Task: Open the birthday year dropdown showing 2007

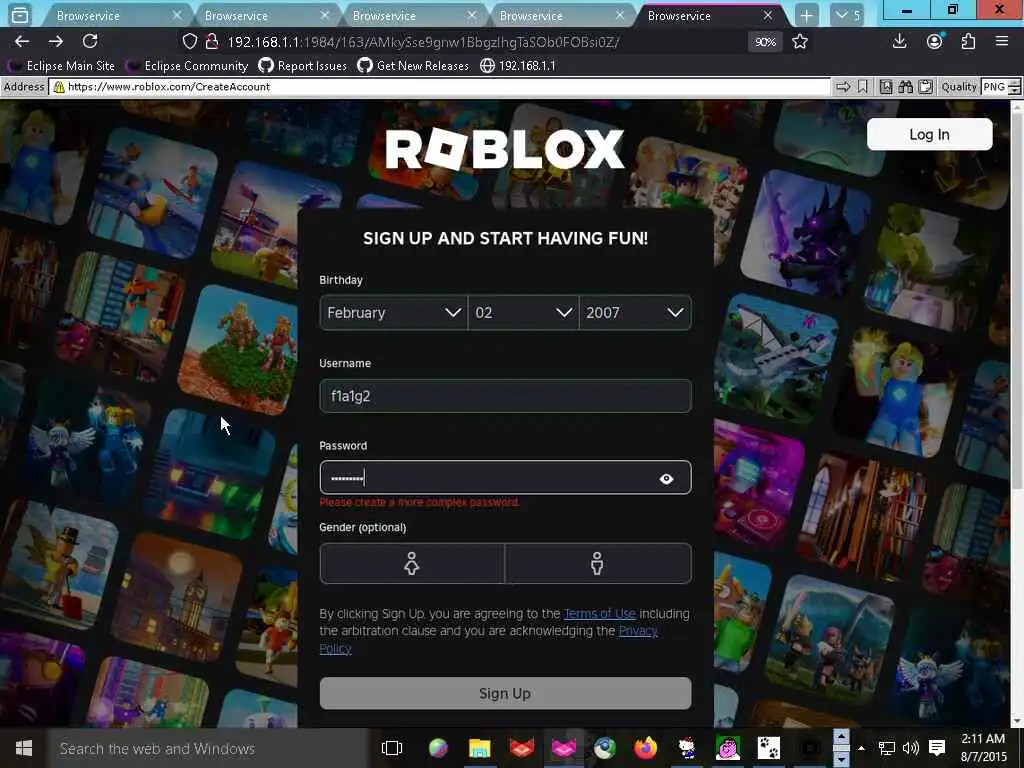Action: tap(635, 313)
